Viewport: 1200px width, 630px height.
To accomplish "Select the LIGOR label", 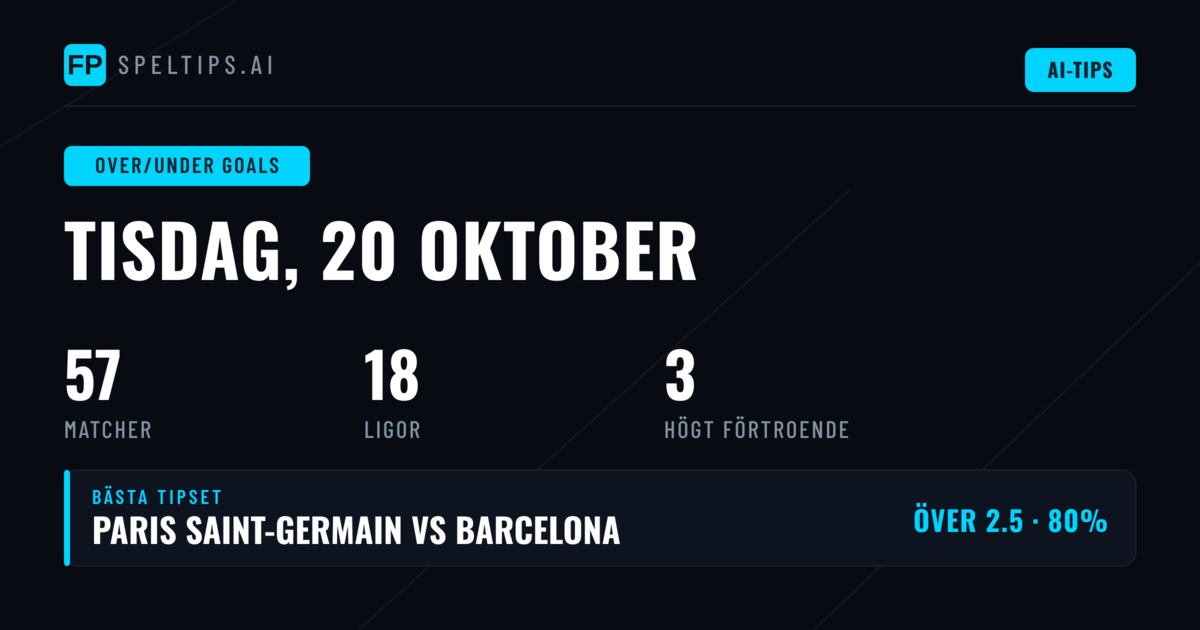I will 392,430.
